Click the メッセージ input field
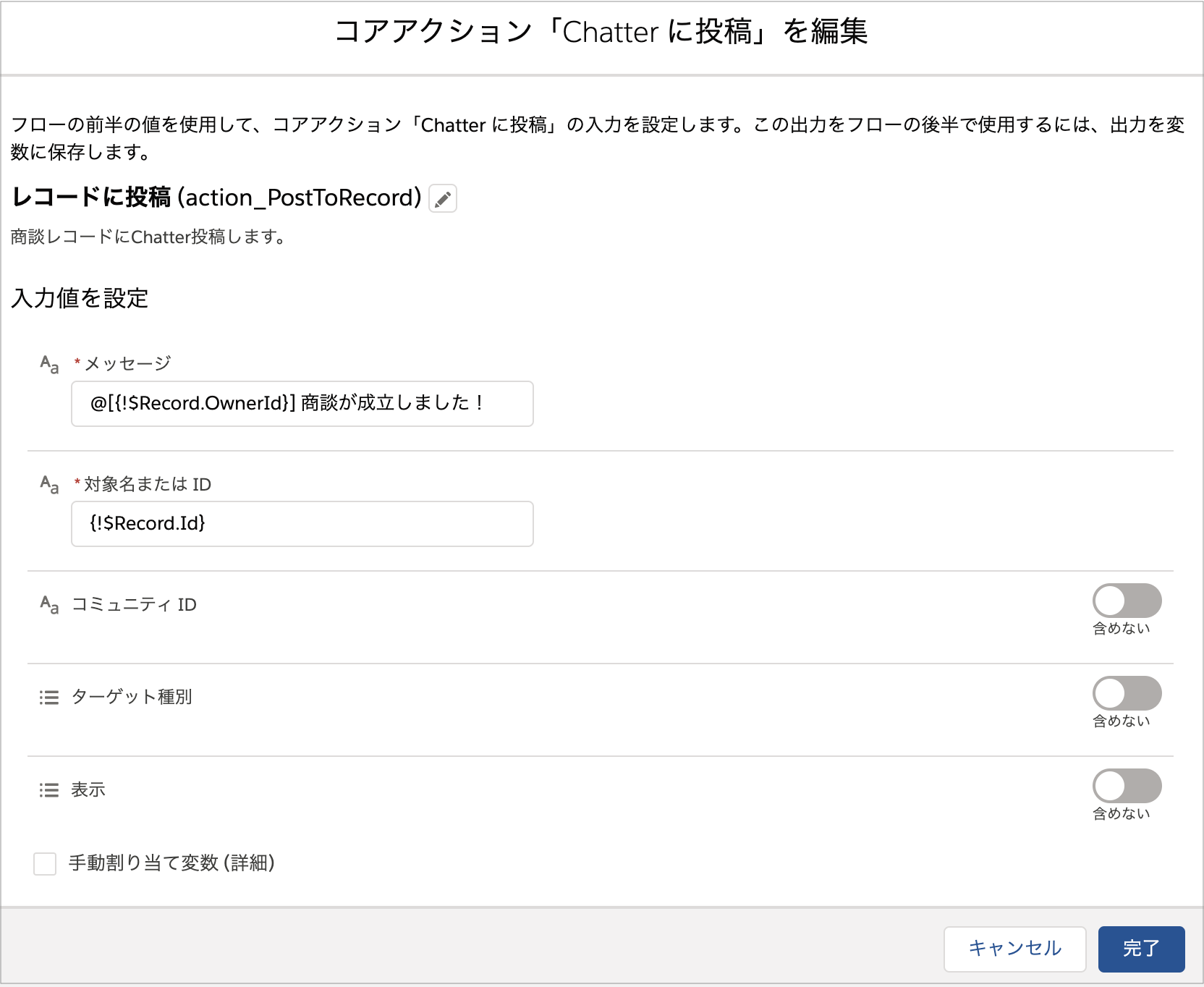 click(x=302, y=404)
